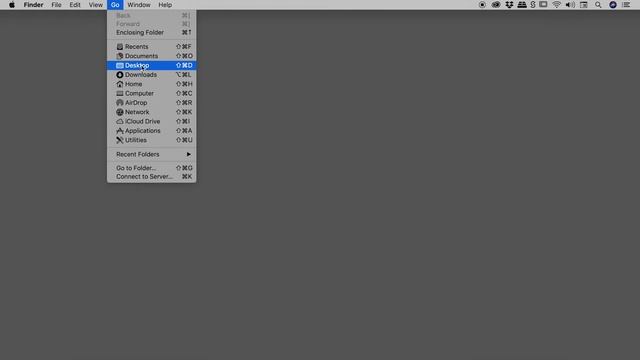
Task: Open the Wi-Fi status menu
Action: click(x=556, y=5)
